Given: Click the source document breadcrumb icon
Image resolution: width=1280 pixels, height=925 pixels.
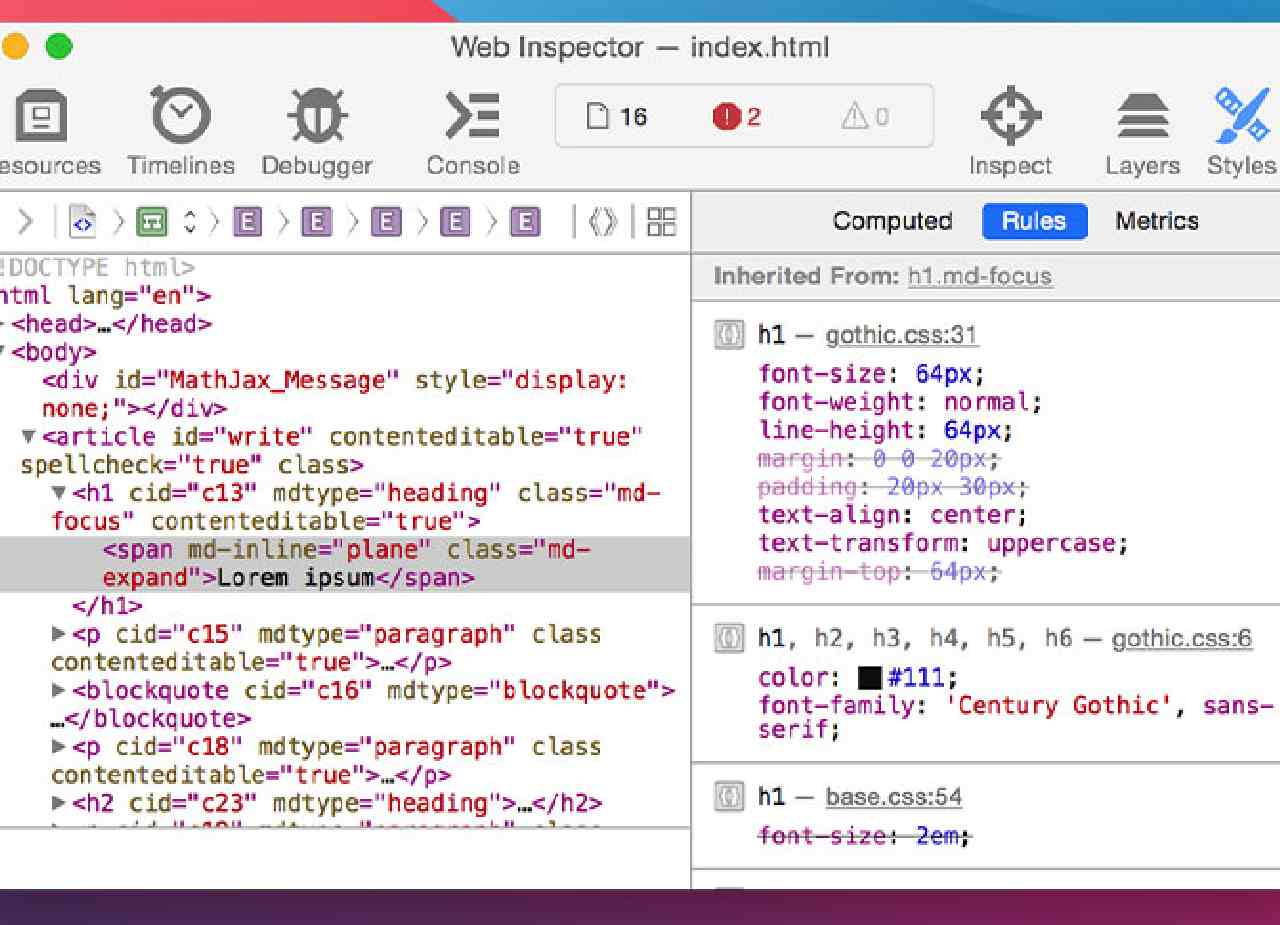Looking at the screenshot, I should click(x=83, y=222).
